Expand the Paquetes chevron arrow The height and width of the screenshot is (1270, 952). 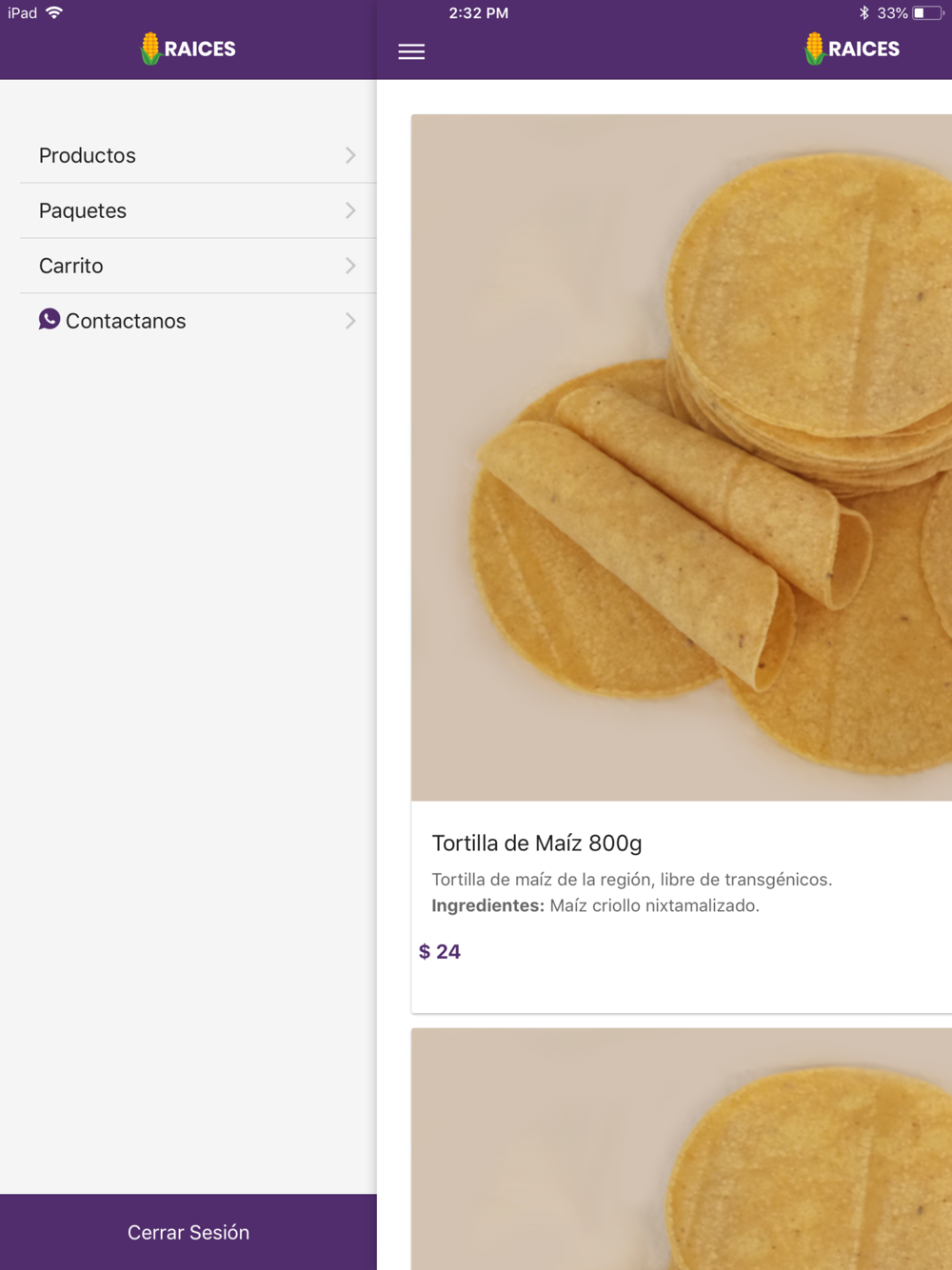pyautogui.click(x=350, y=210)
